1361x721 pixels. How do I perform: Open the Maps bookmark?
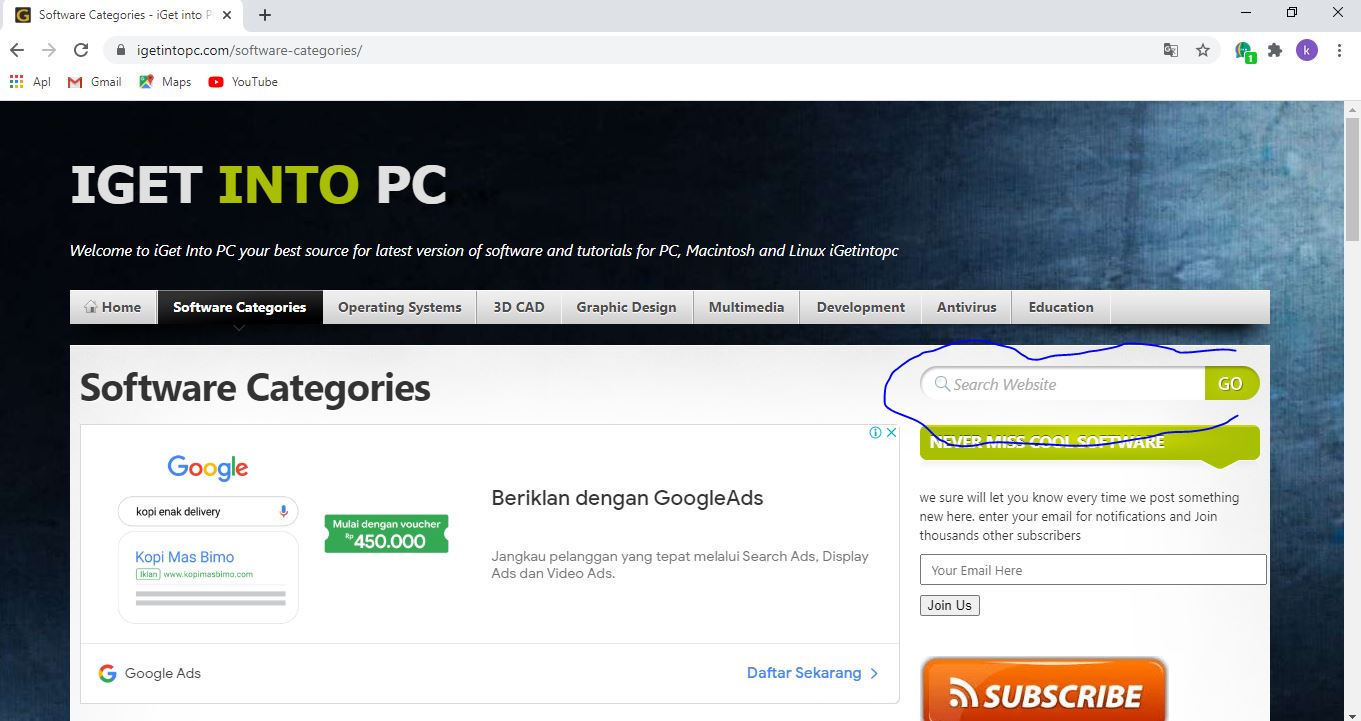point(165,82)
